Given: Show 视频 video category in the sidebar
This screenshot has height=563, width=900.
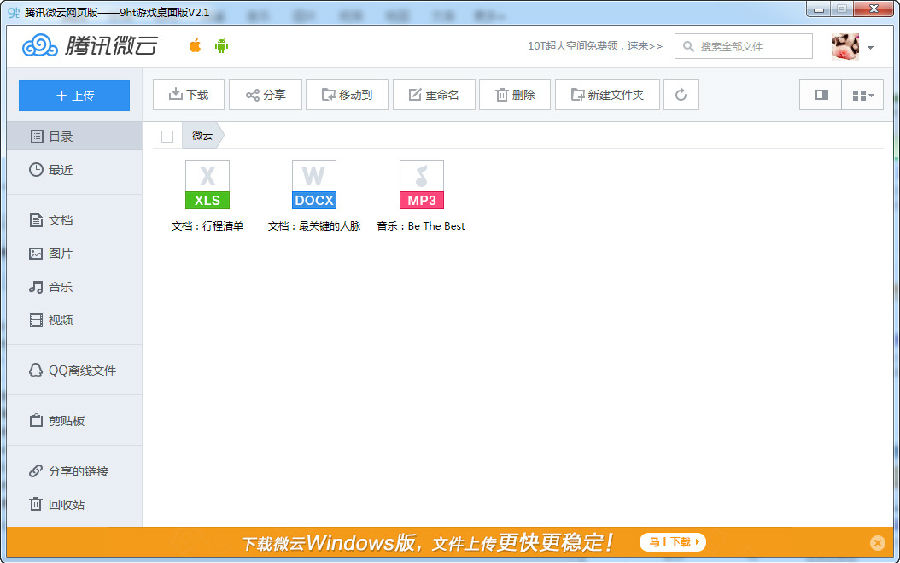Looking at the screenshot, I should (x=75, y=320).
